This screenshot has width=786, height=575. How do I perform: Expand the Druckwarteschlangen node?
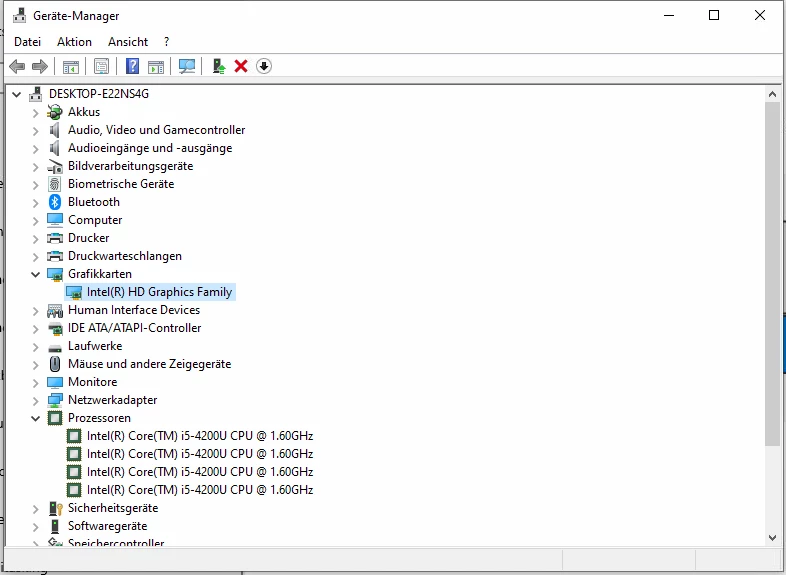(35, 257)
